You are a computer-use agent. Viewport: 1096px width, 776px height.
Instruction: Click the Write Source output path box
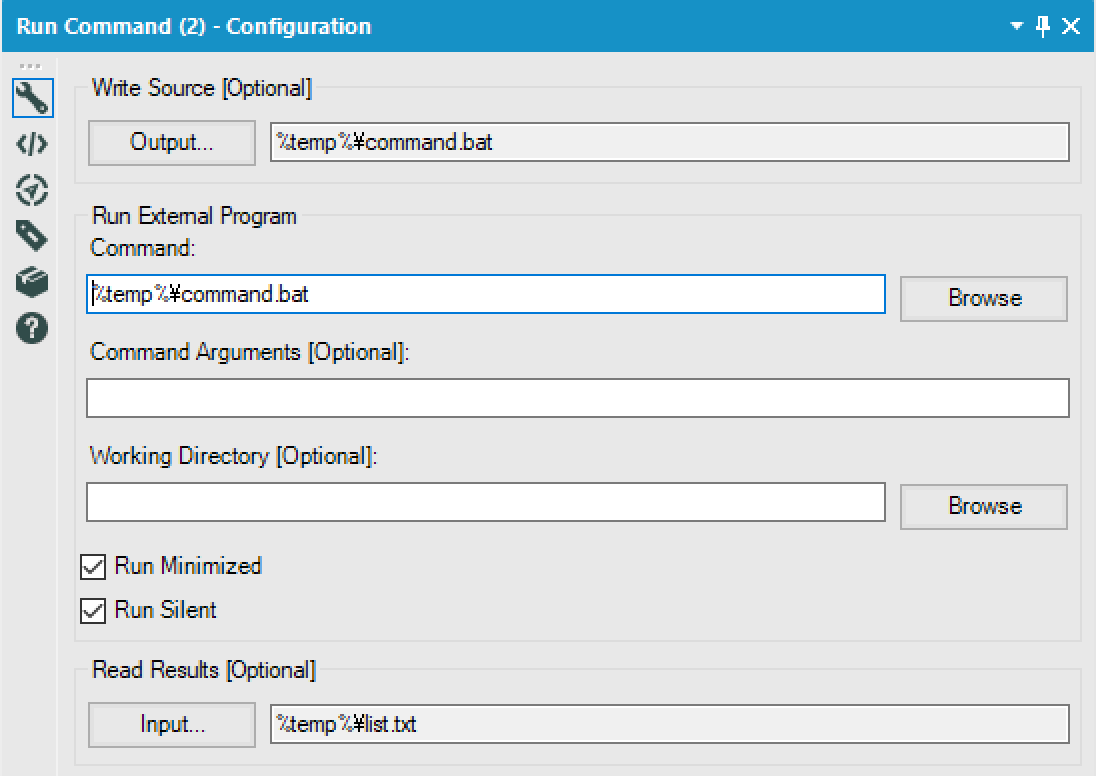(x=669, y=143)
